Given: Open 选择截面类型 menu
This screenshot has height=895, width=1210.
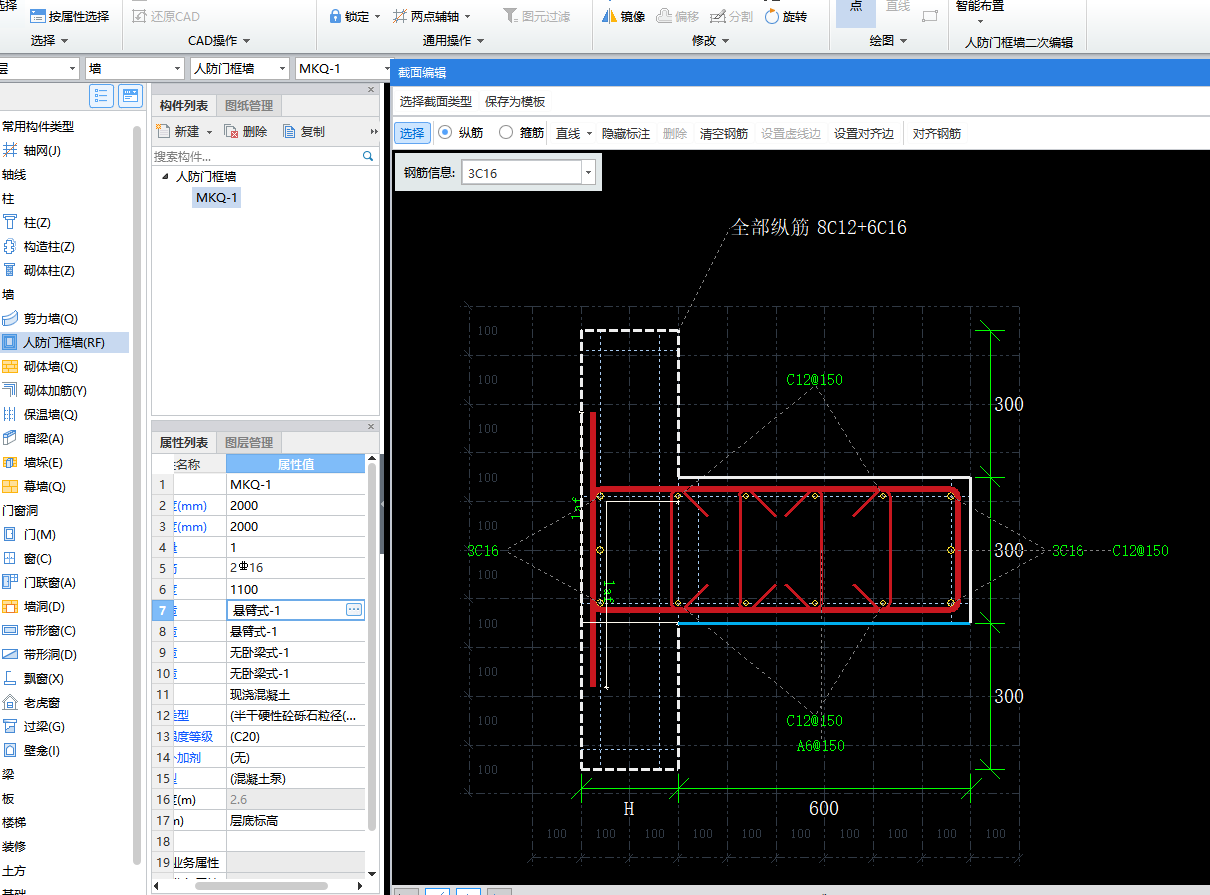Looking at the screenshot, I should pos(436,102).
